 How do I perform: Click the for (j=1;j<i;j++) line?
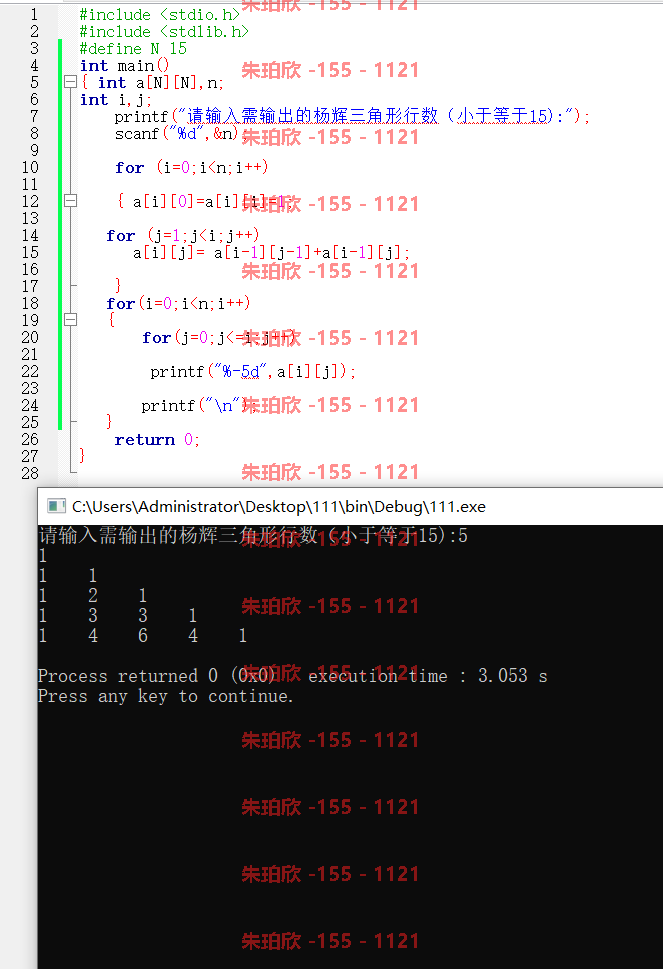click(183, 235)
